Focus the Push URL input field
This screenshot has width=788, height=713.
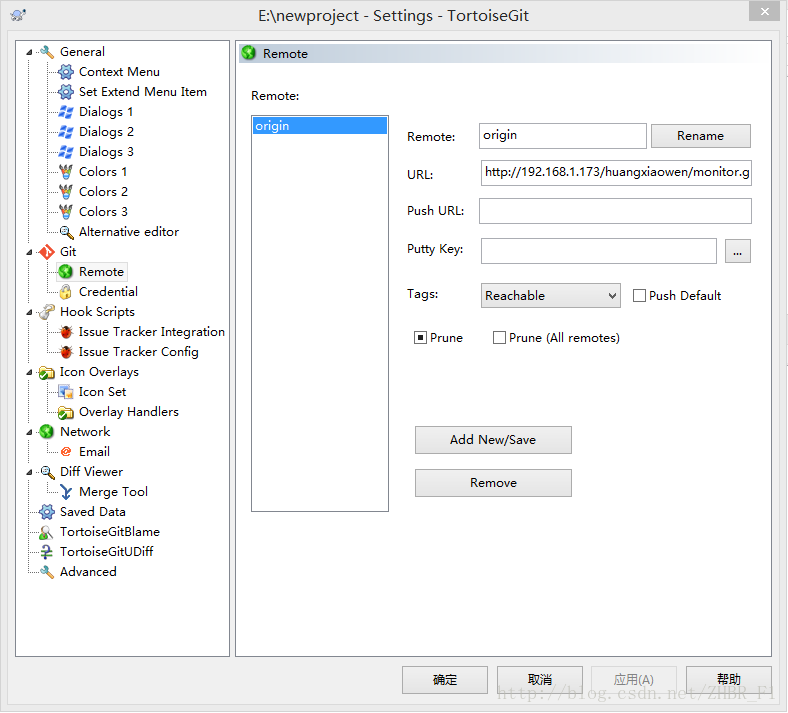point(616,211)
